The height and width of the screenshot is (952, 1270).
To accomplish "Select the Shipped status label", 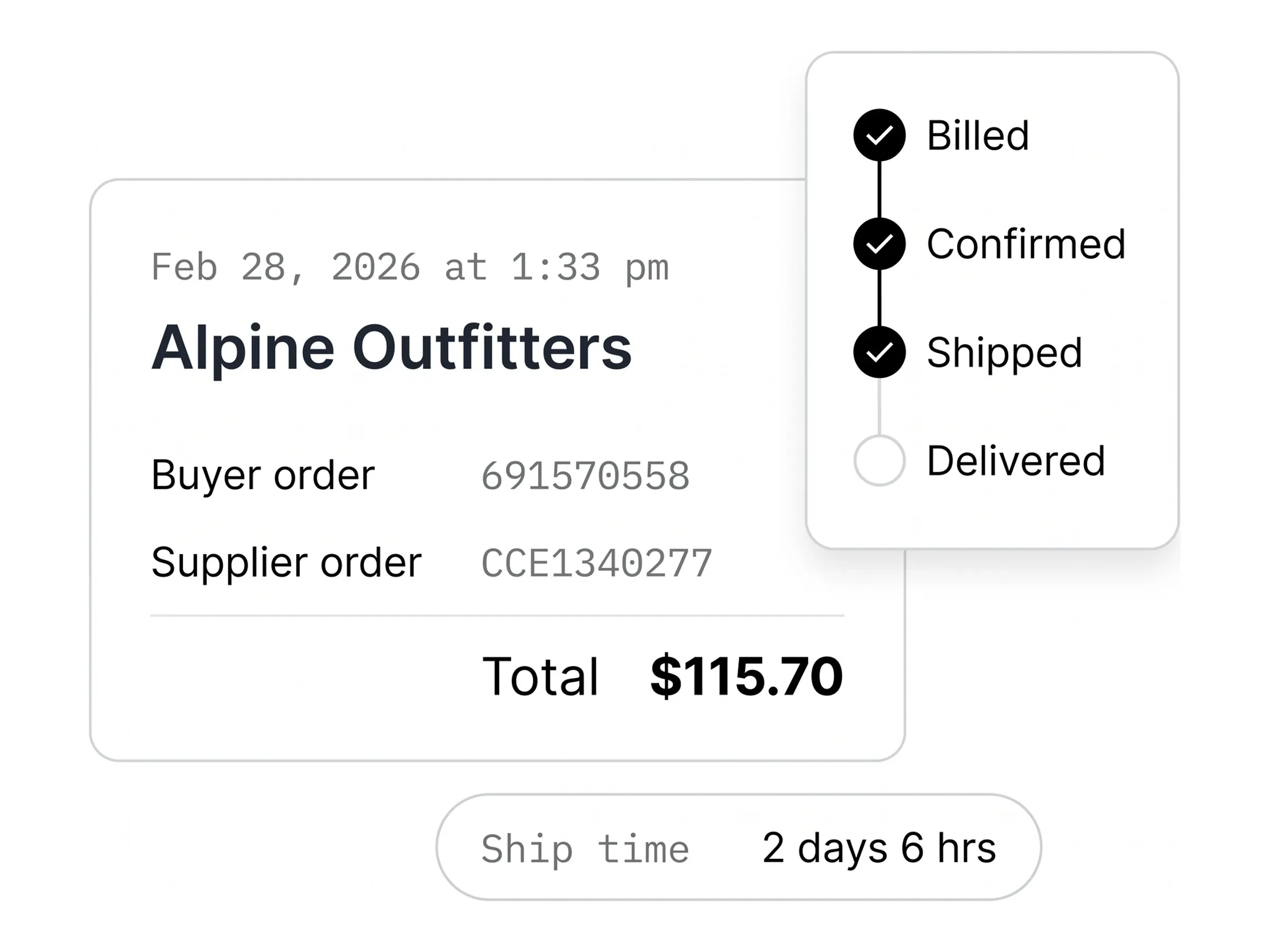I will click(x=1005, y=353).
